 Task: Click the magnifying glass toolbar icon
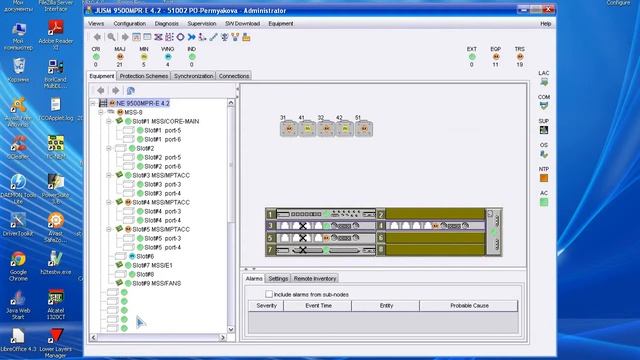pyautogui.click(x=111, y=37)
